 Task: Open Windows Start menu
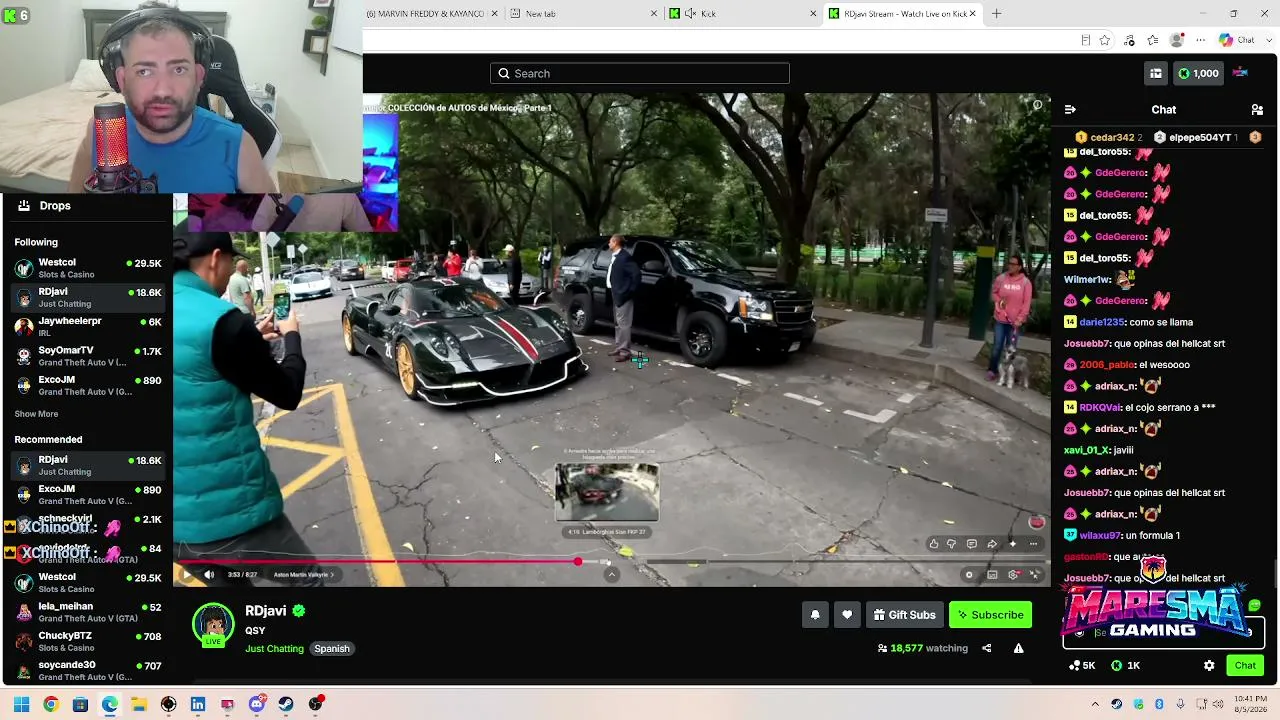coord(21,704)
